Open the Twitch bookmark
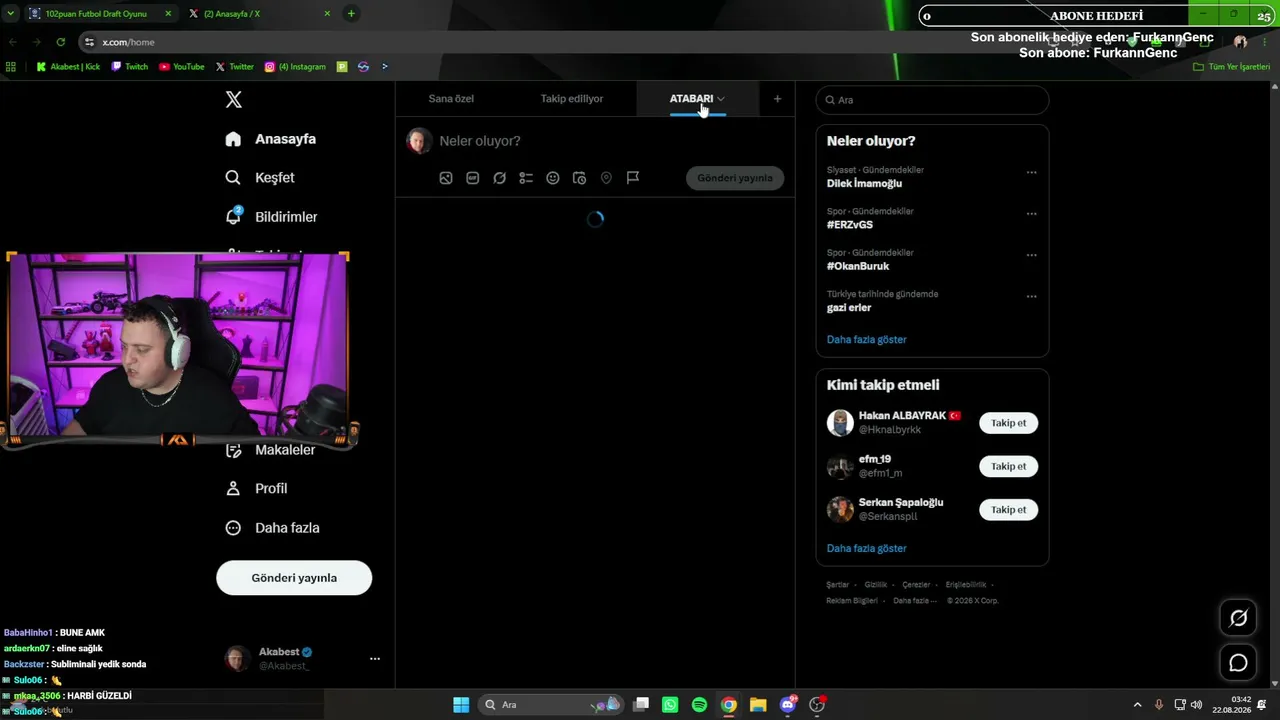 click(130, 67)
